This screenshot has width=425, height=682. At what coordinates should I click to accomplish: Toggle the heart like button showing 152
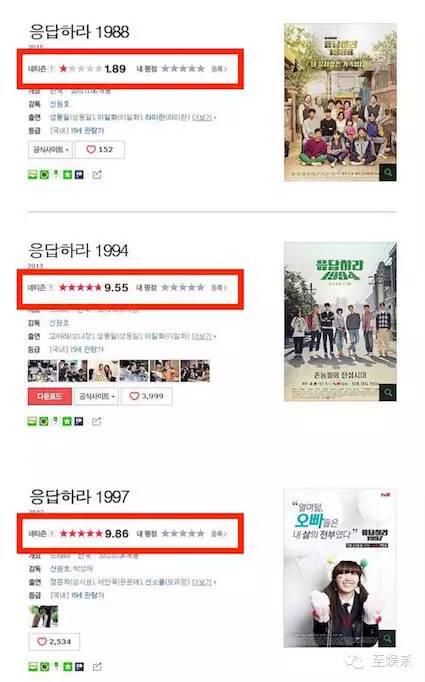tap(100, 150)
